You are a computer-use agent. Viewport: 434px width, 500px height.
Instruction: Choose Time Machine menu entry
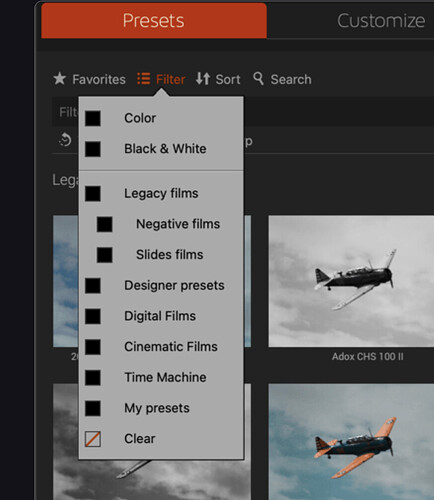pos(165,377)
